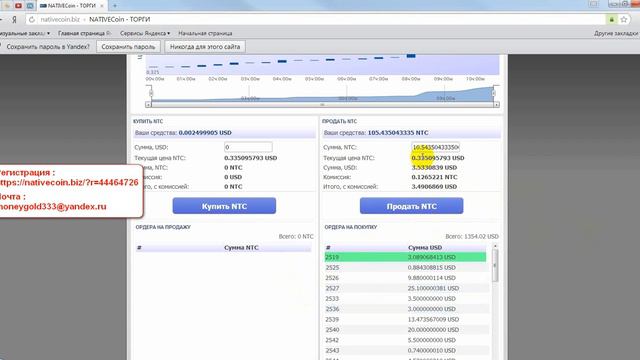Click Никогда для этого сайта button
Screen dimensions: 640x360
click(x=205, y=47)
